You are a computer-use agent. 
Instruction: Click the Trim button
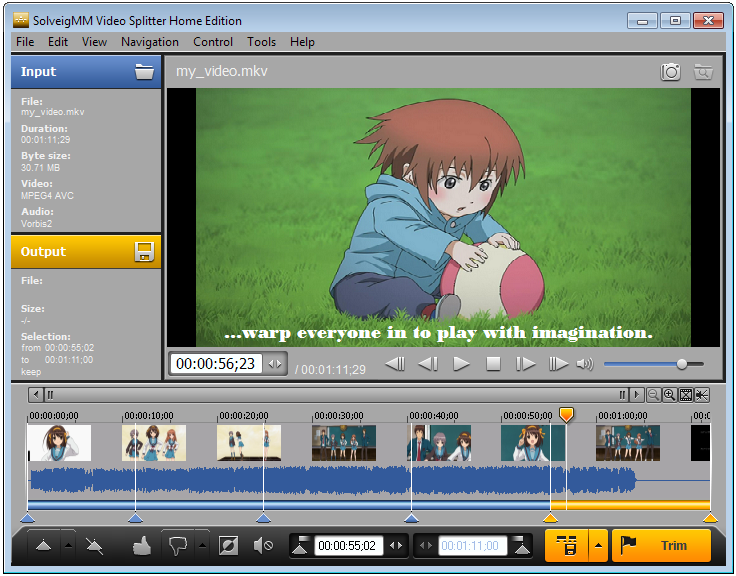pos(661,545)
